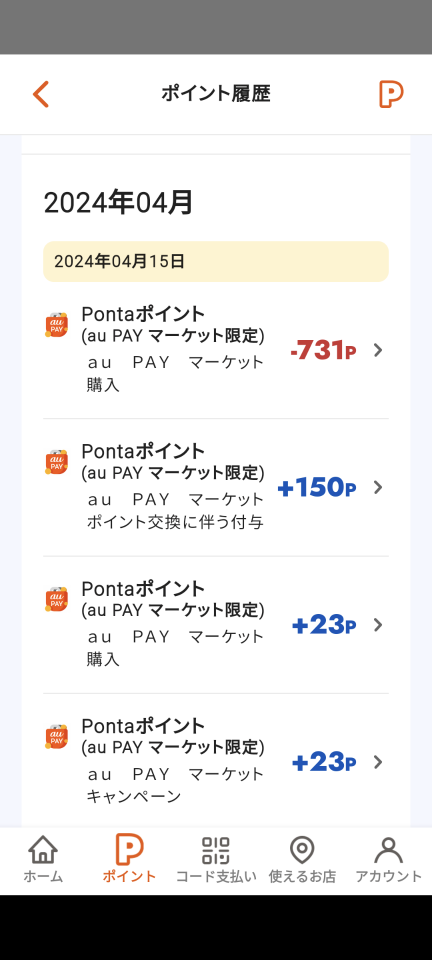
Task: Expand the +150P entry chevron
Action: [x=378, y=487]
